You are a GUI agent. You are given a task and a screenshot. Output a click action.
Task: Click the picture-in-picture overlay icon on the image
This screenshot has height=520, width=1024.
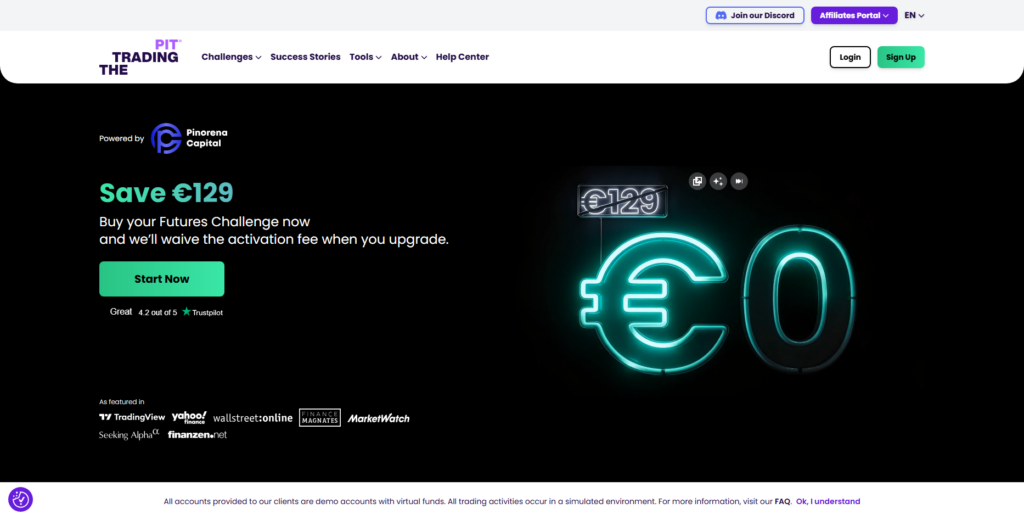pos(697,181)
